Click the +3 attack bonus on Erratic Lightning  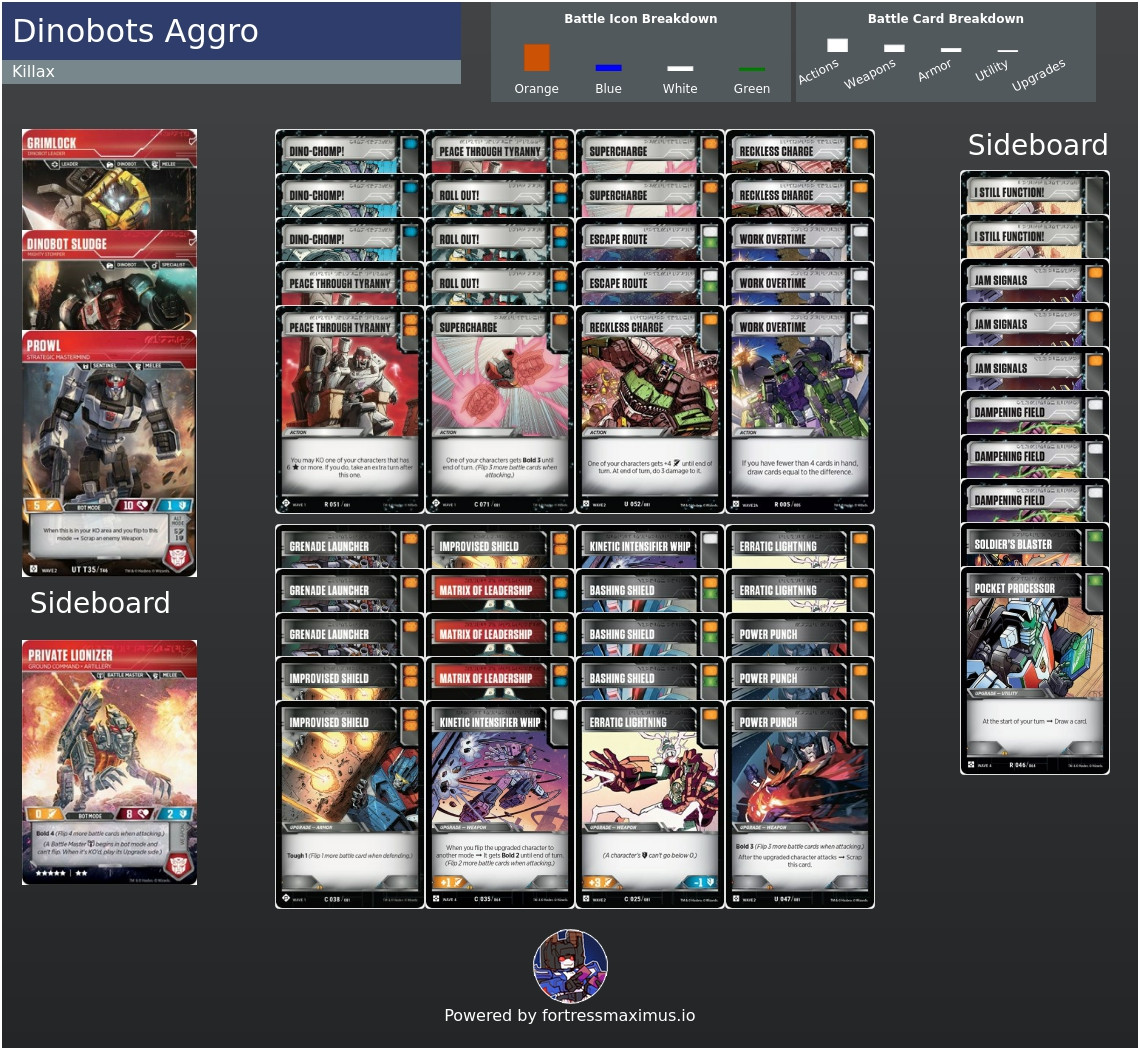pos(600,882)
